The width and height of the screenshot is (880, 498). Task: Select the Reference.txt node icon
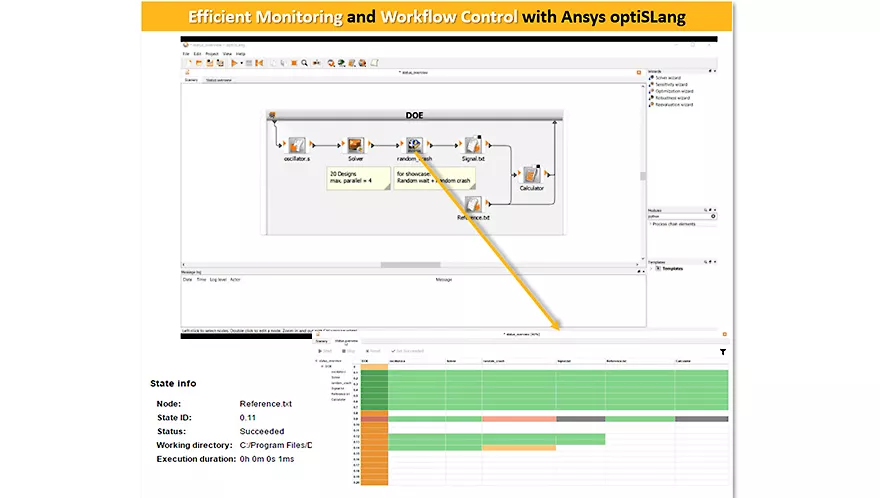coord(473,204)
